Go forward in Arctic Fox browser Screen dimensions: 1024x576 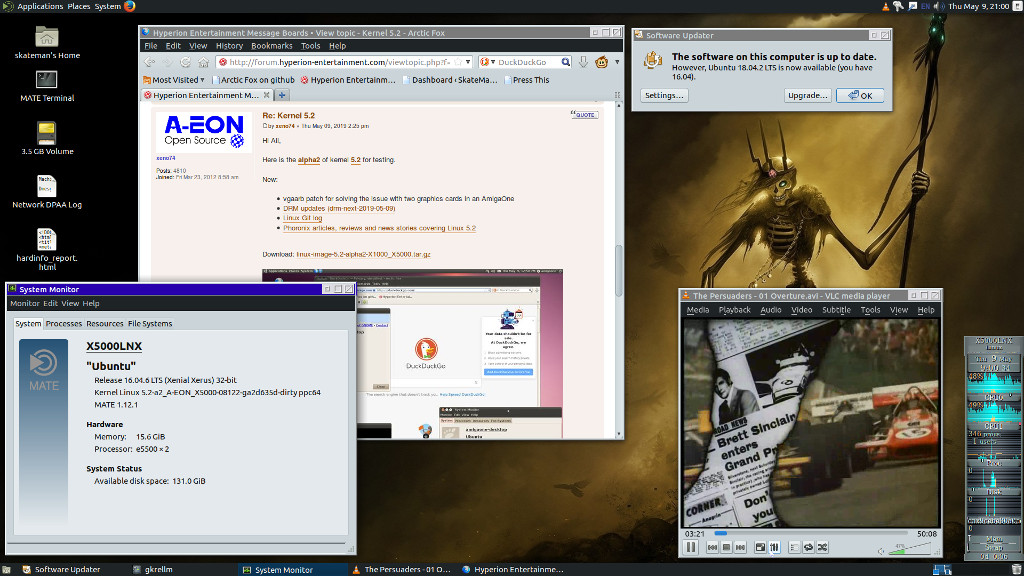[x=168, y=62]
